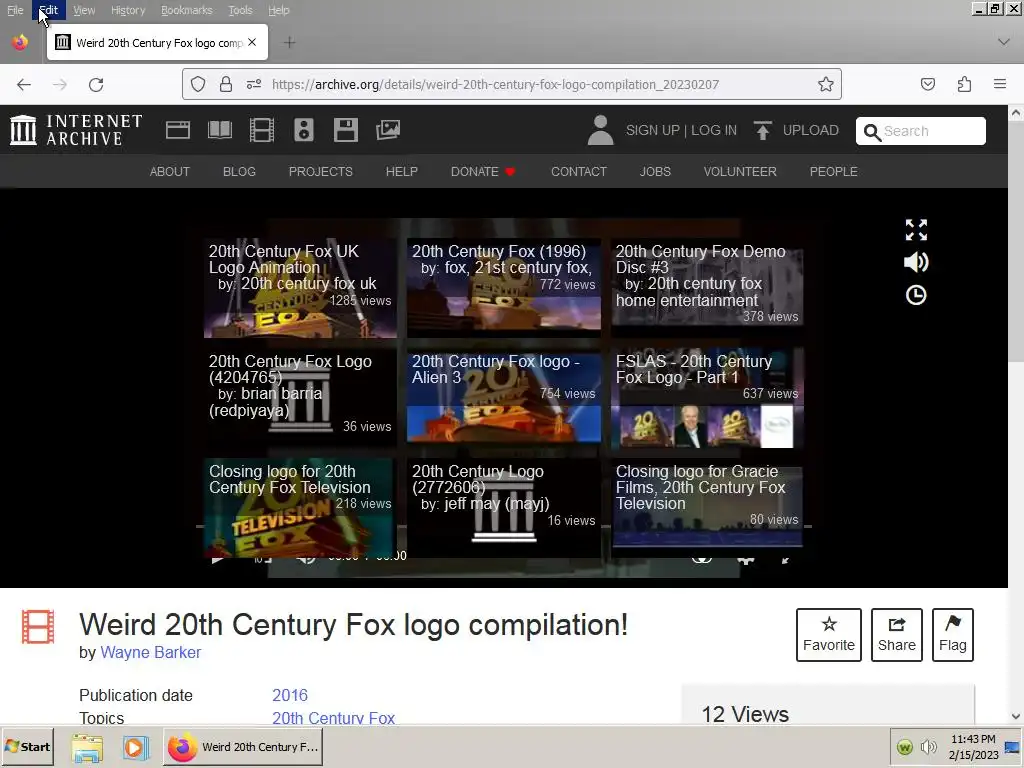
Task: Flag this item
Action: (x=953, y=635)
